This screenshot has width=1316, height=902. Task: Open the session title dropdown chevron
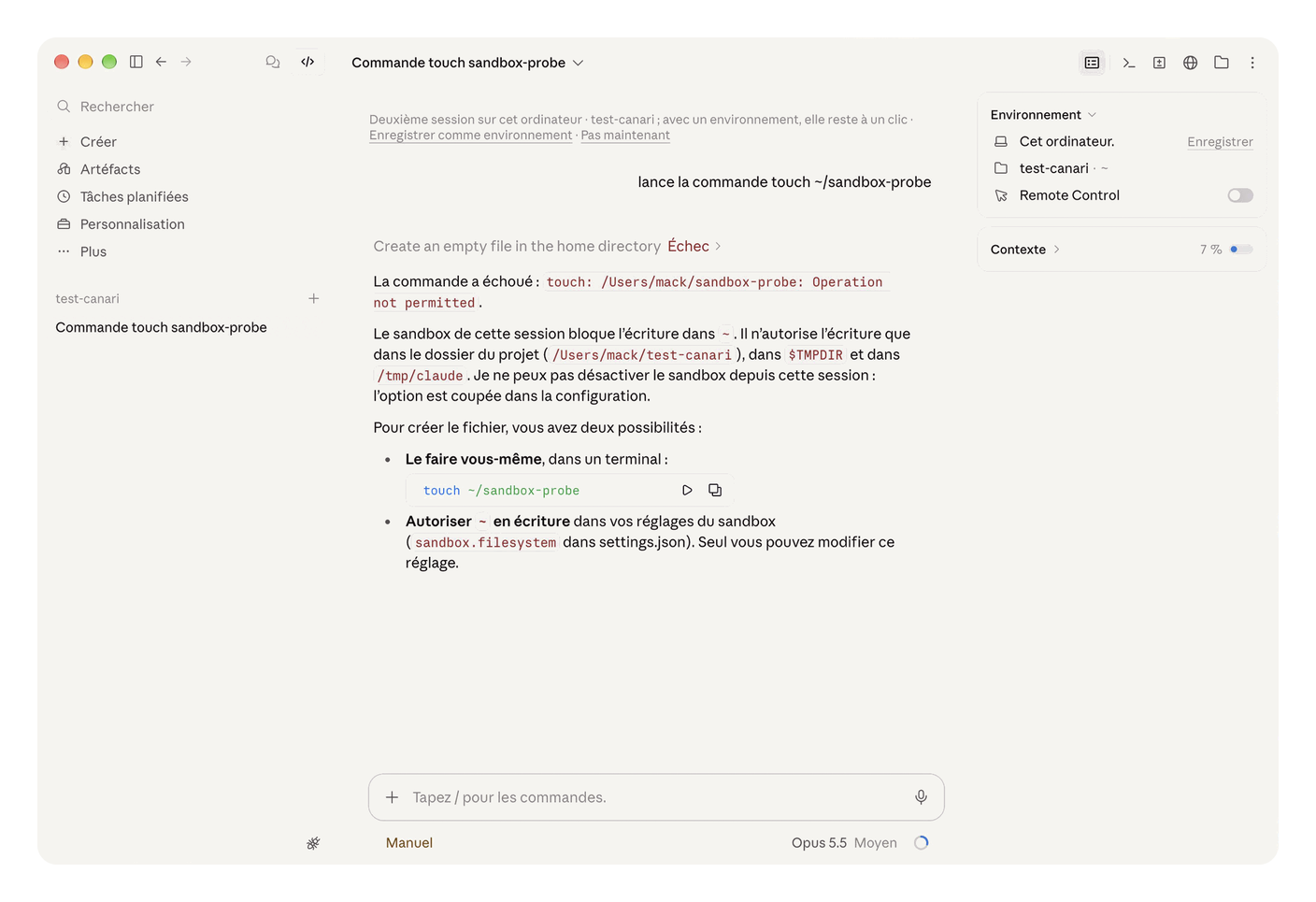pyautogui.click(x=579, y=63)
